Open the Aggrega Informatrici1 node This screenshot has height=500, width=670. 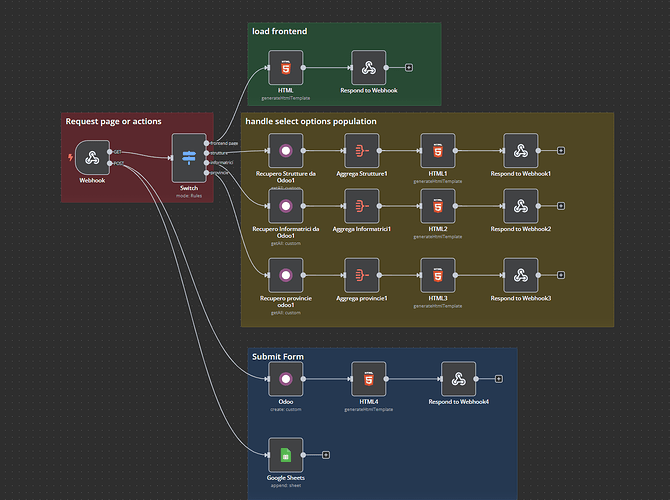coord(362,206)
